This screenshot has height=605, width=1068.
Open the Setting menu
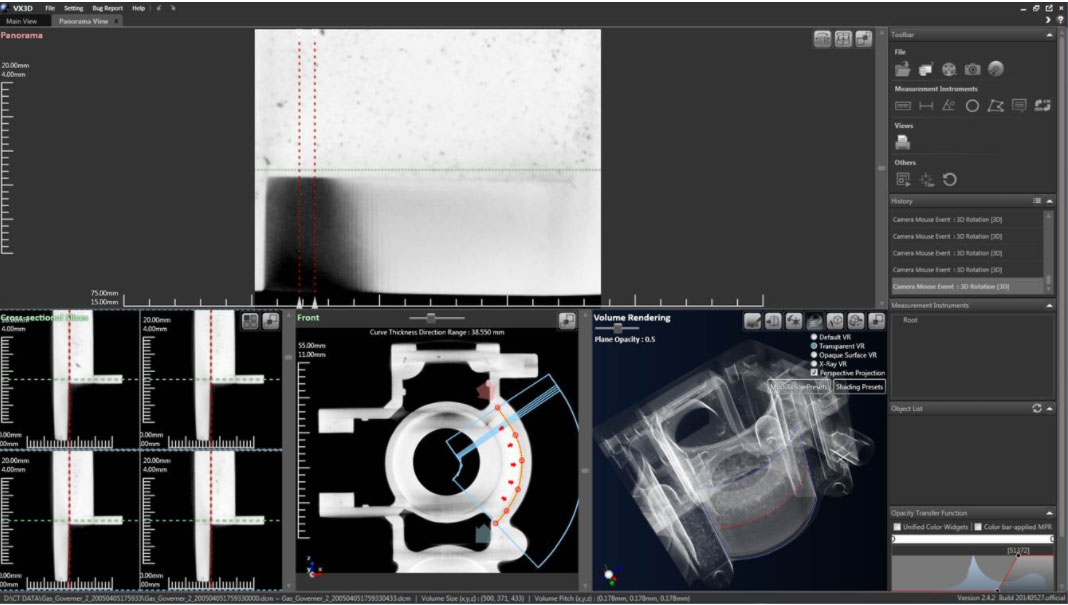(x=74, y=8)
